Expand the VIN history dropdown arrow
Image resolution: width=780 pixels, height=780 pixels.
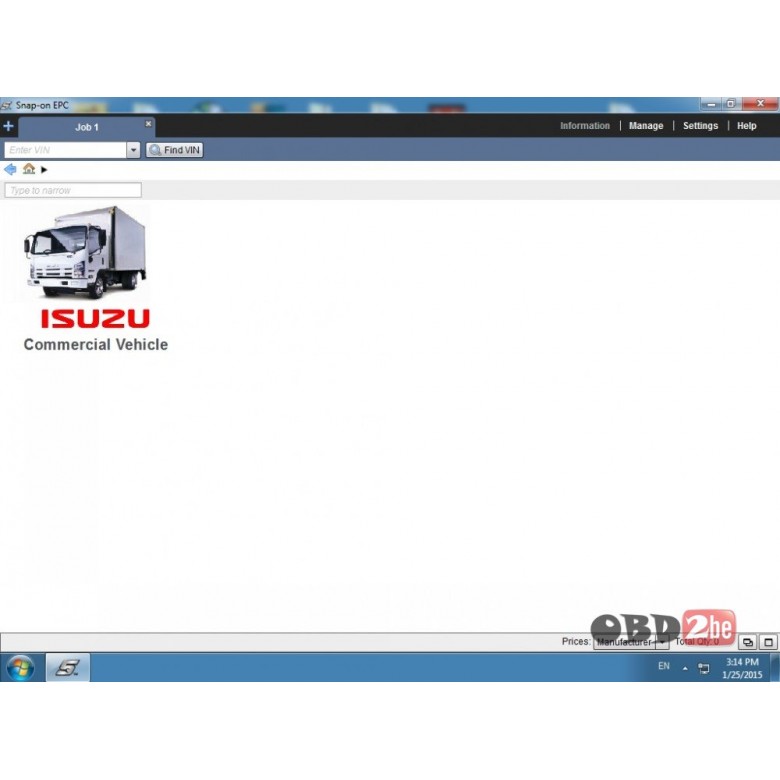tap(133, 150)
